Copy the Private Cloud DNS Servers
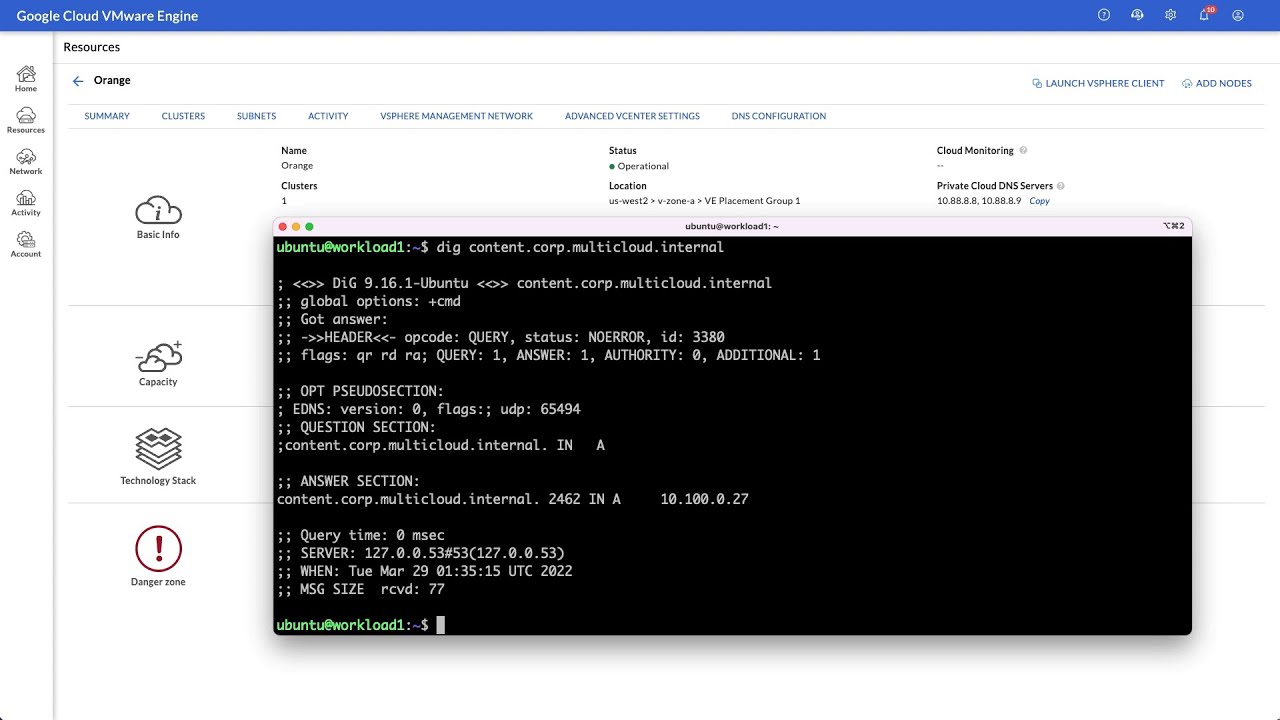The height and width of the screenshot is (720, 1280). click(x=1038, y=201)
